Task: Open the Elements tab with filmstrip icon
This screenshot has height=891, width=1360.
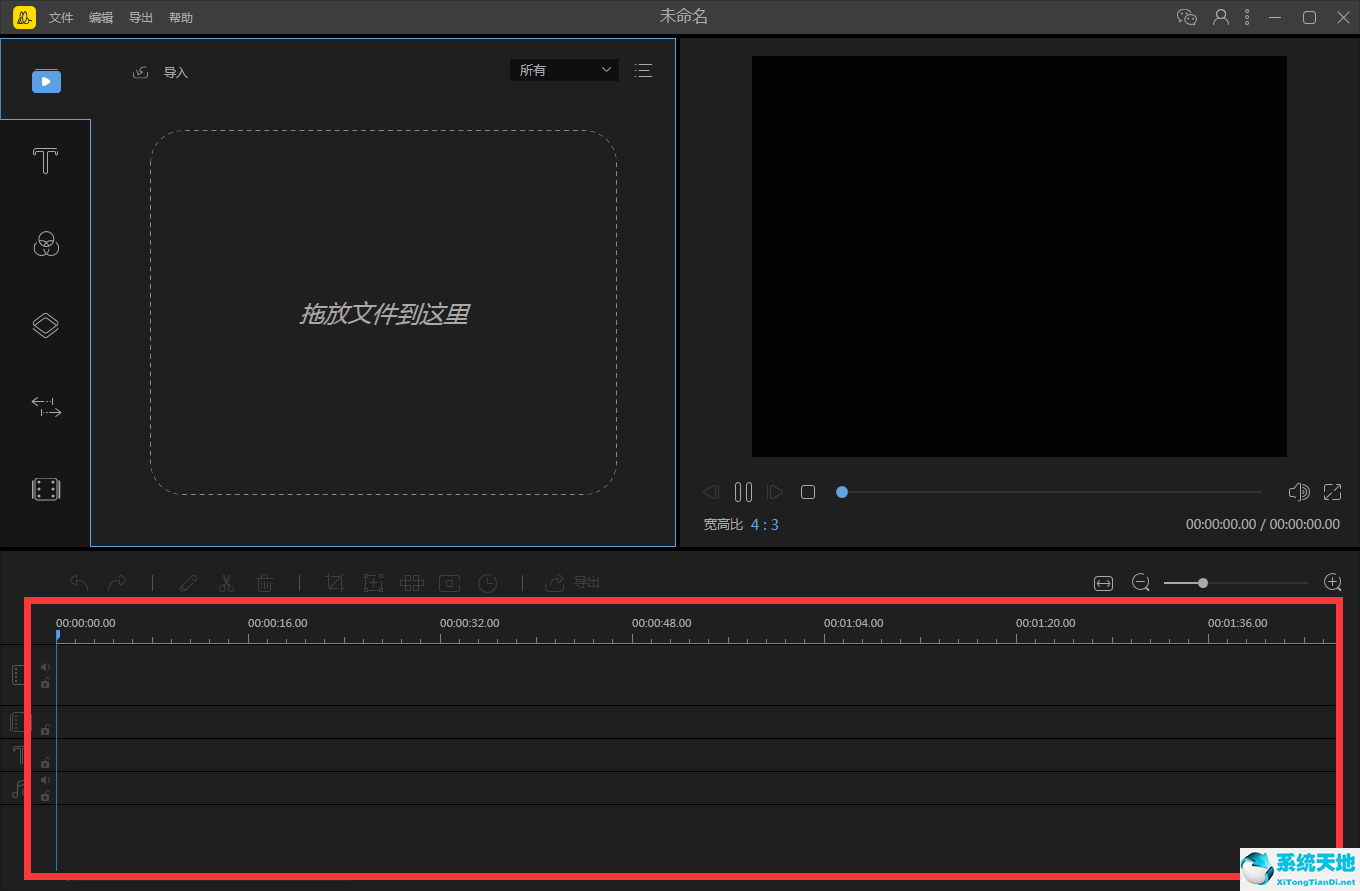Action: (x=46, y=489)
